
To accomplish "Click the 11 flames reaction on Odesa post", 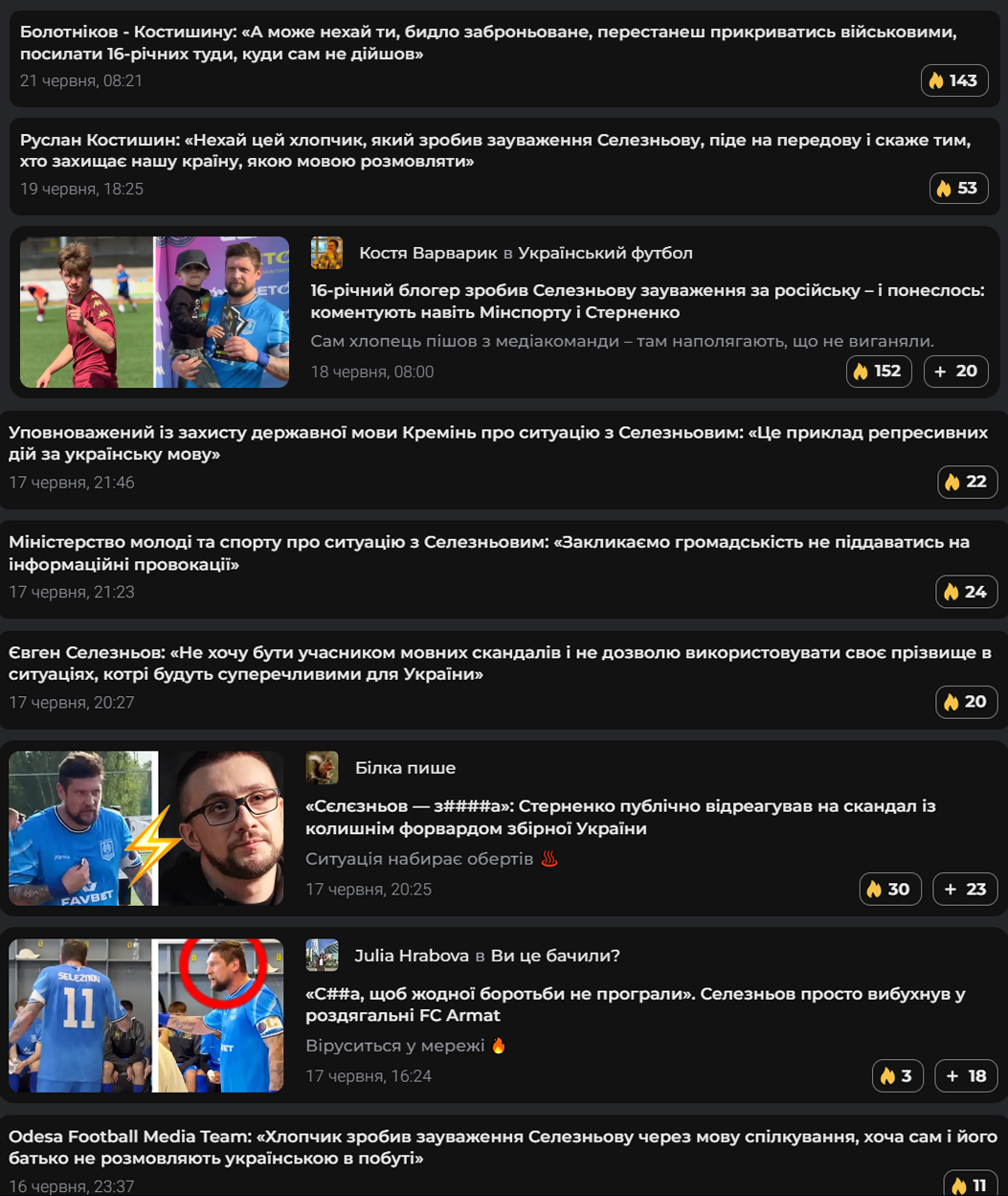I will click(970, 1185).
